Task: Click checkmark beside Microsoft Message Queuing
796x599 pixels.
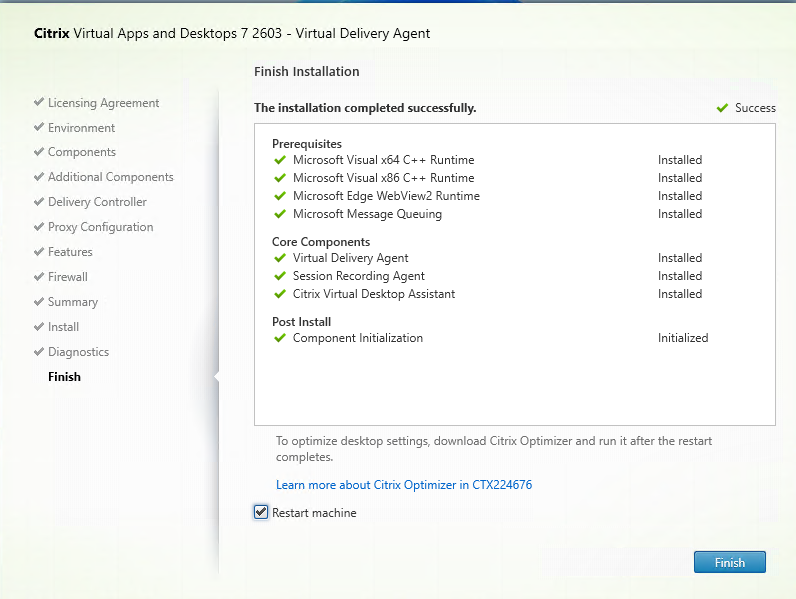Action: [280, 214]
